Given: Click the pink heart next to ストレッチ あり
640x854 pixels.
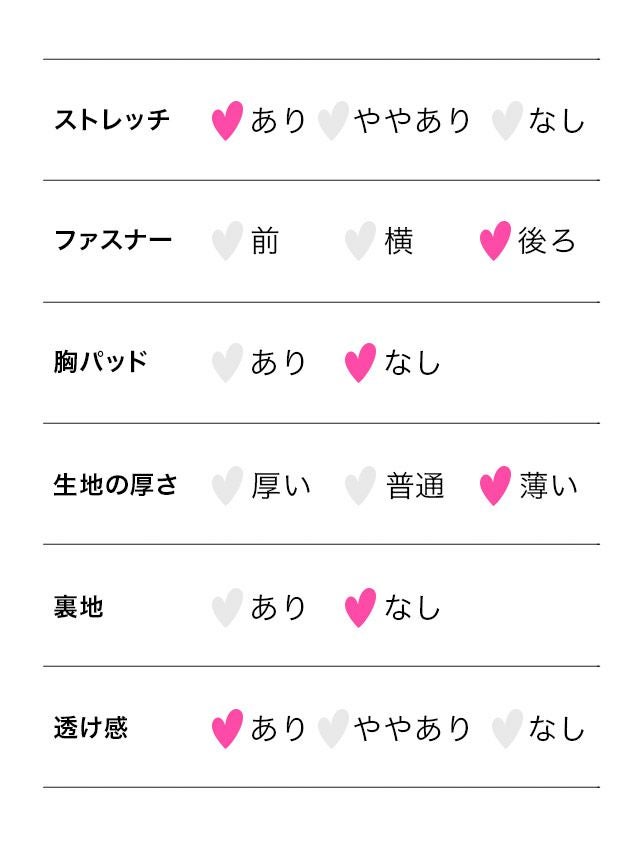Looking at the screenshot, I should click(x=228, y=121).
